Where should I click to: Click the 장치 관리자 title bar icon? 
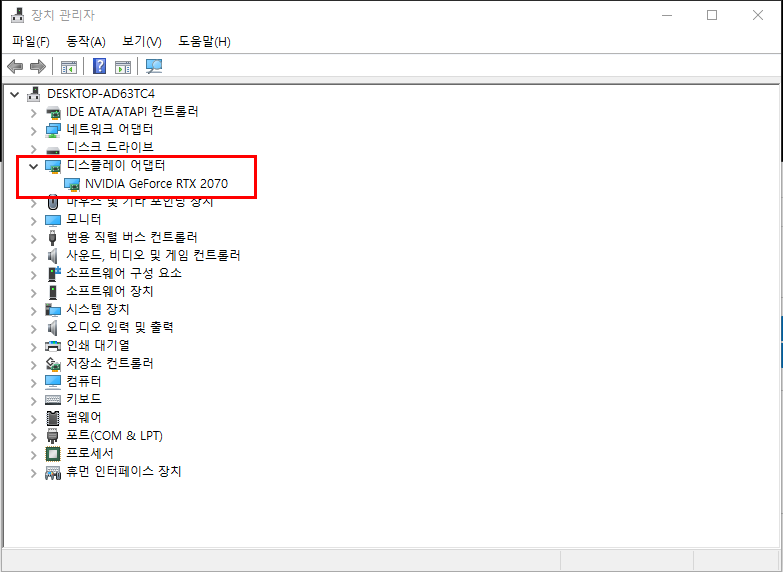pos(17,15)
